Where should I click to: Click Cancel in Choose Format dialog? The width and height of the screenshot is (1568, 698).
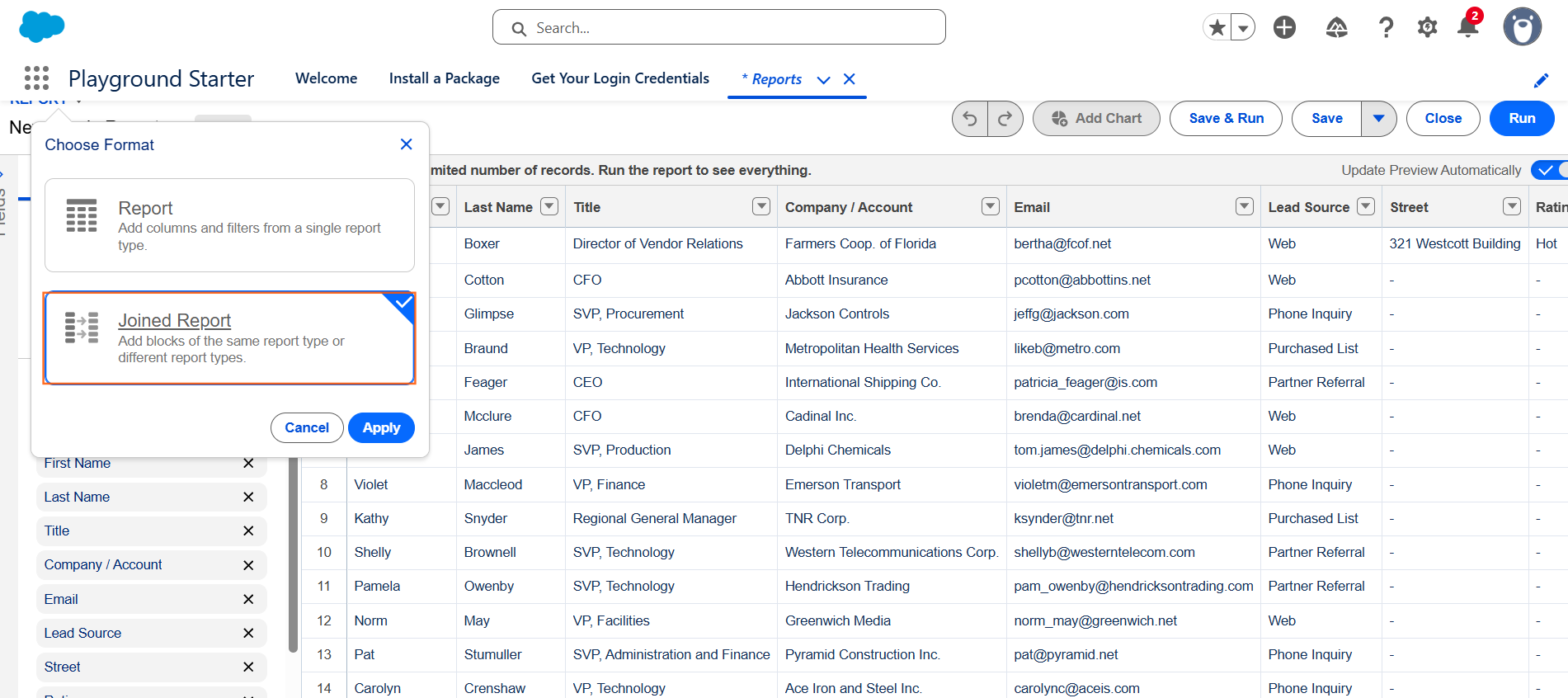click(307, 427)
